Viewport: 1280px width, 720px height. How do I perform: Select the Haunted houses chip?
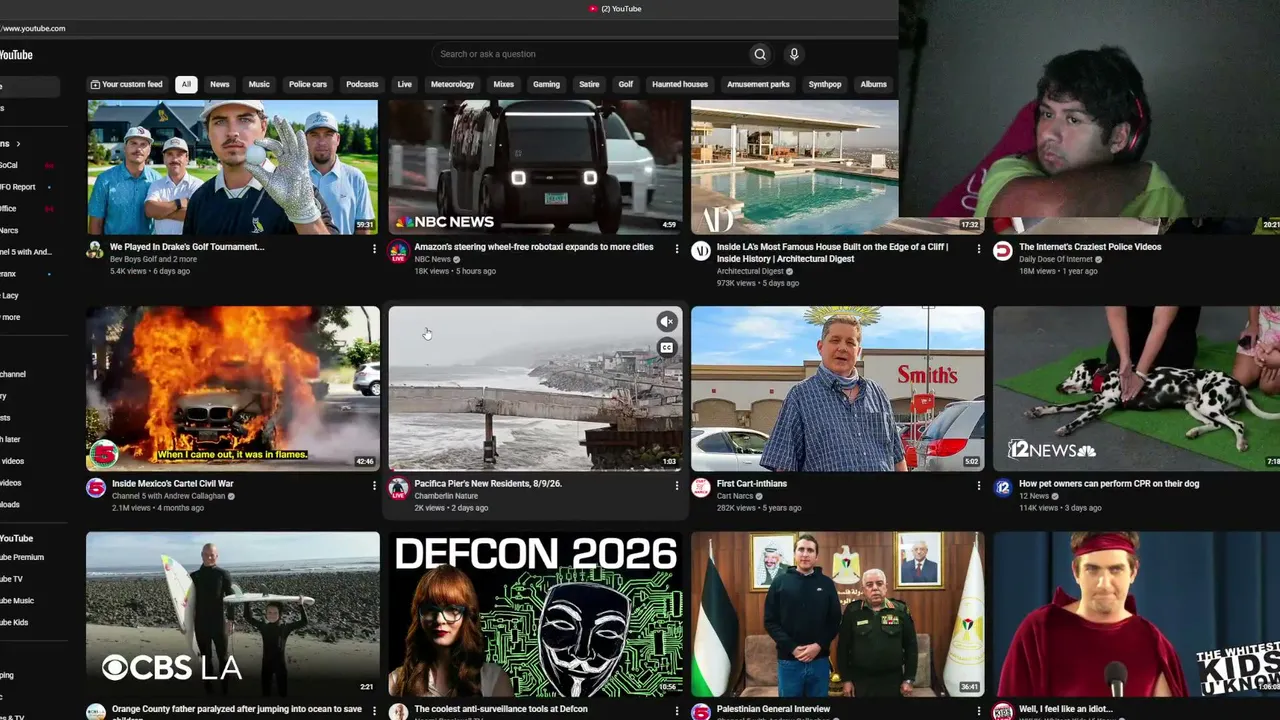(x=680, y=84)
